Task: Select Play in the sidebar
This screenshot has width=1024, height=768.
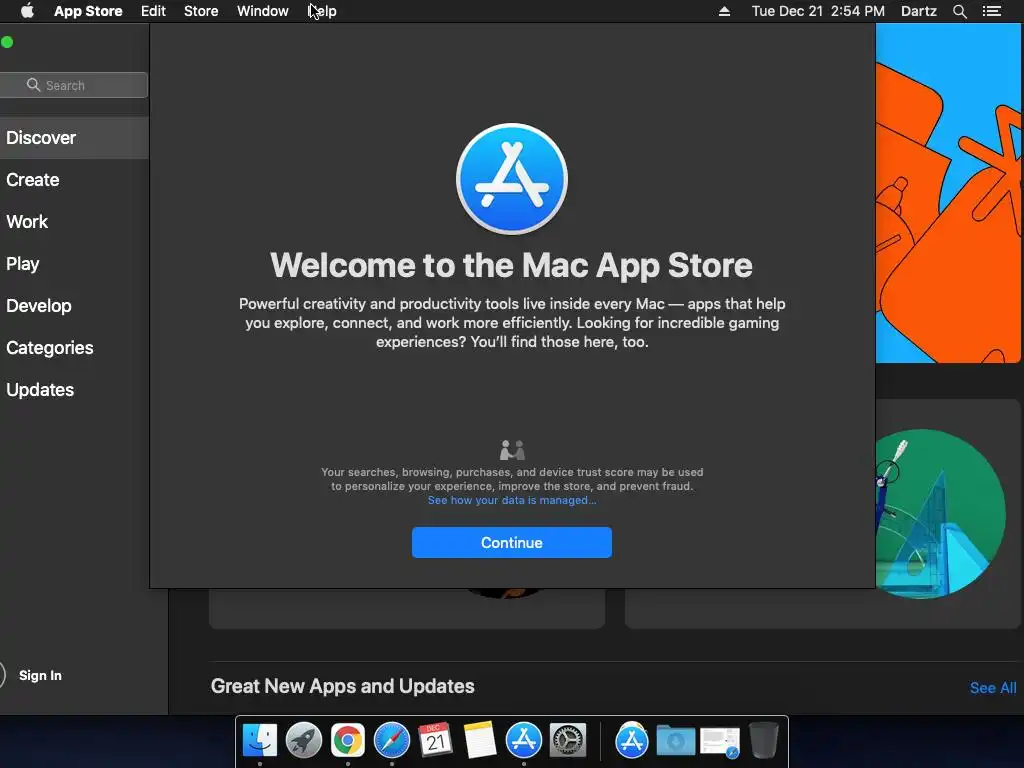Action: (x=74, y=264)
